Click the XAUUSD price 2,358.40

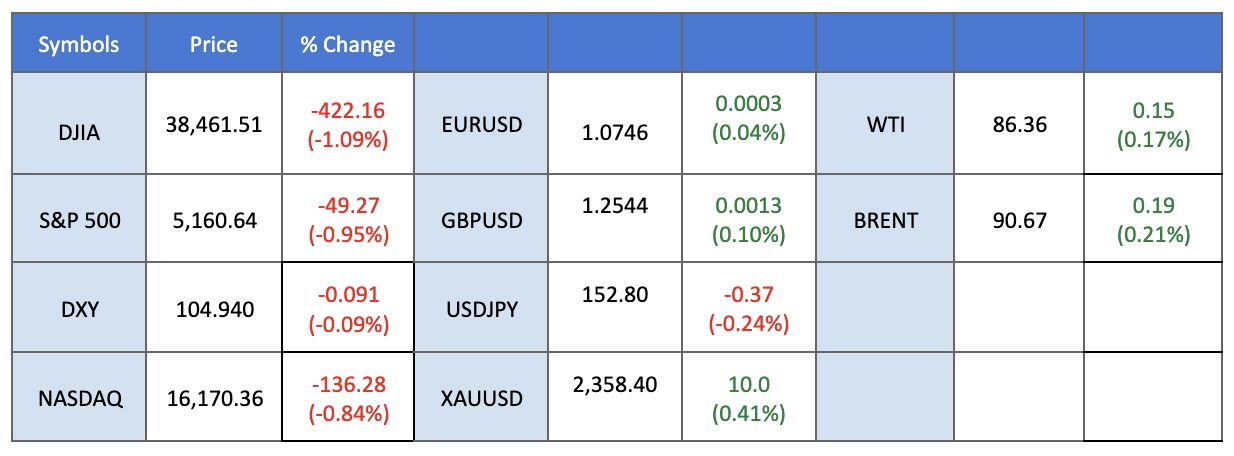pos(614,384)
